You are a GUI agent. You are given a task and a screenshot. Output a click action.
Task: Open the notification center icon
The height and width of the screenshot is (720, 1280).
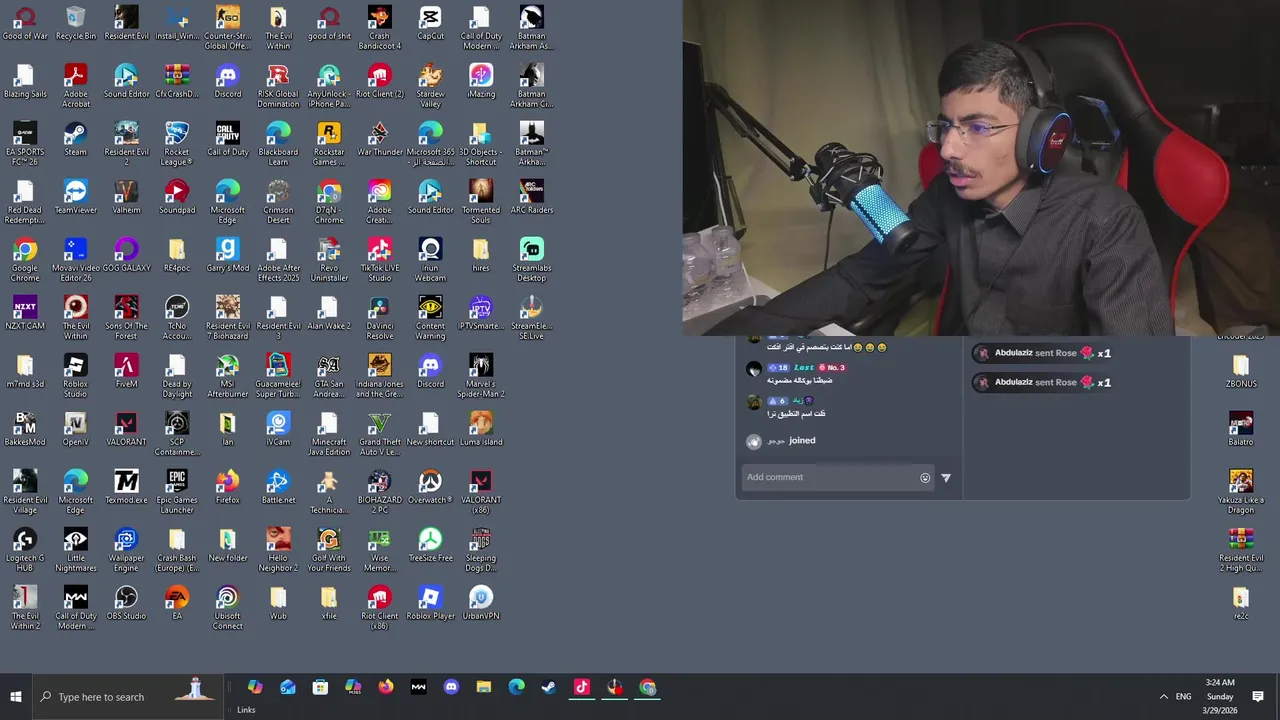(1258, 697)
